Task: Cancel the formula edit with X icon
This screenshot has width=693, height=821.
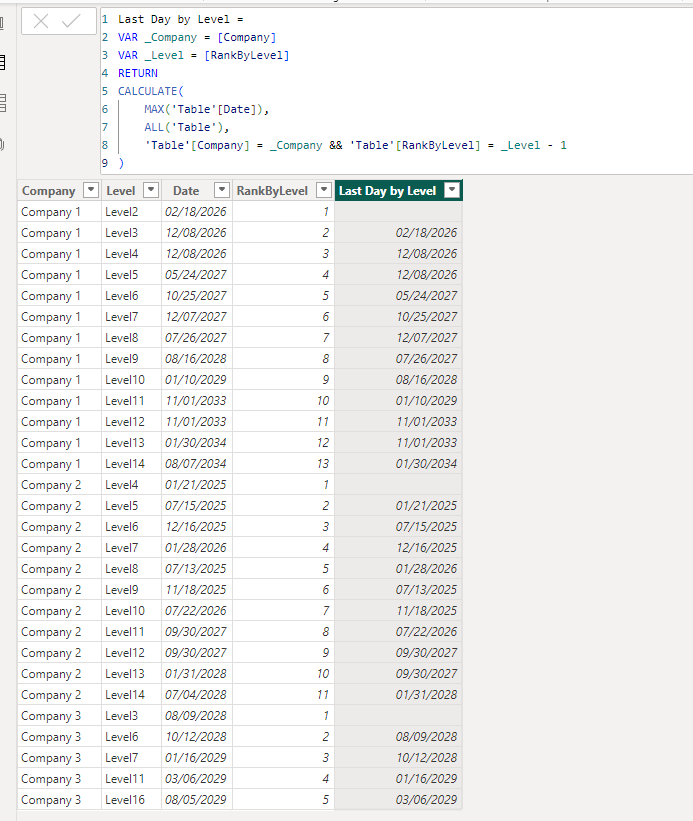Action: coord(41,21)
